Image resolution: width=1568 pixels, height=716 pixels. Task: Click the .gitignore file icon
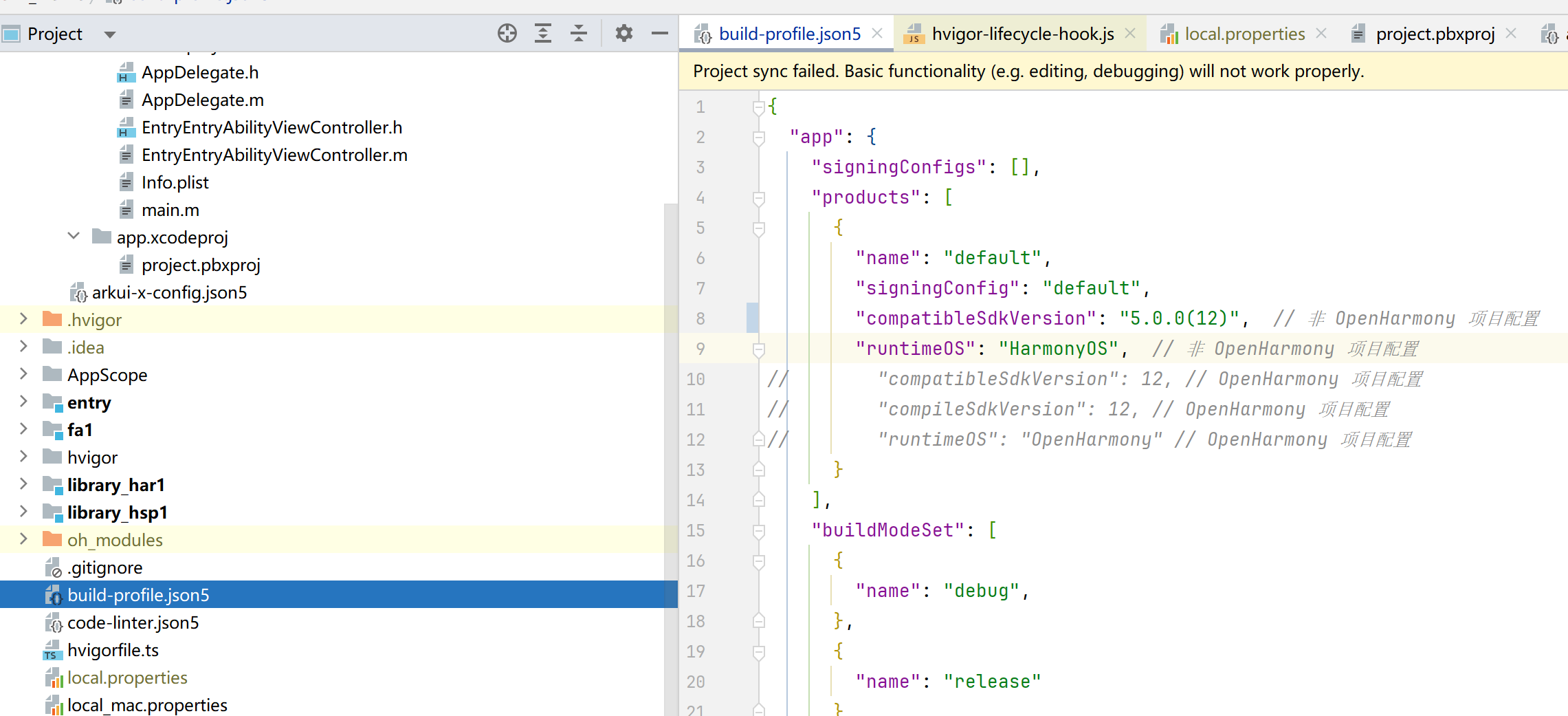coord(53,567)
